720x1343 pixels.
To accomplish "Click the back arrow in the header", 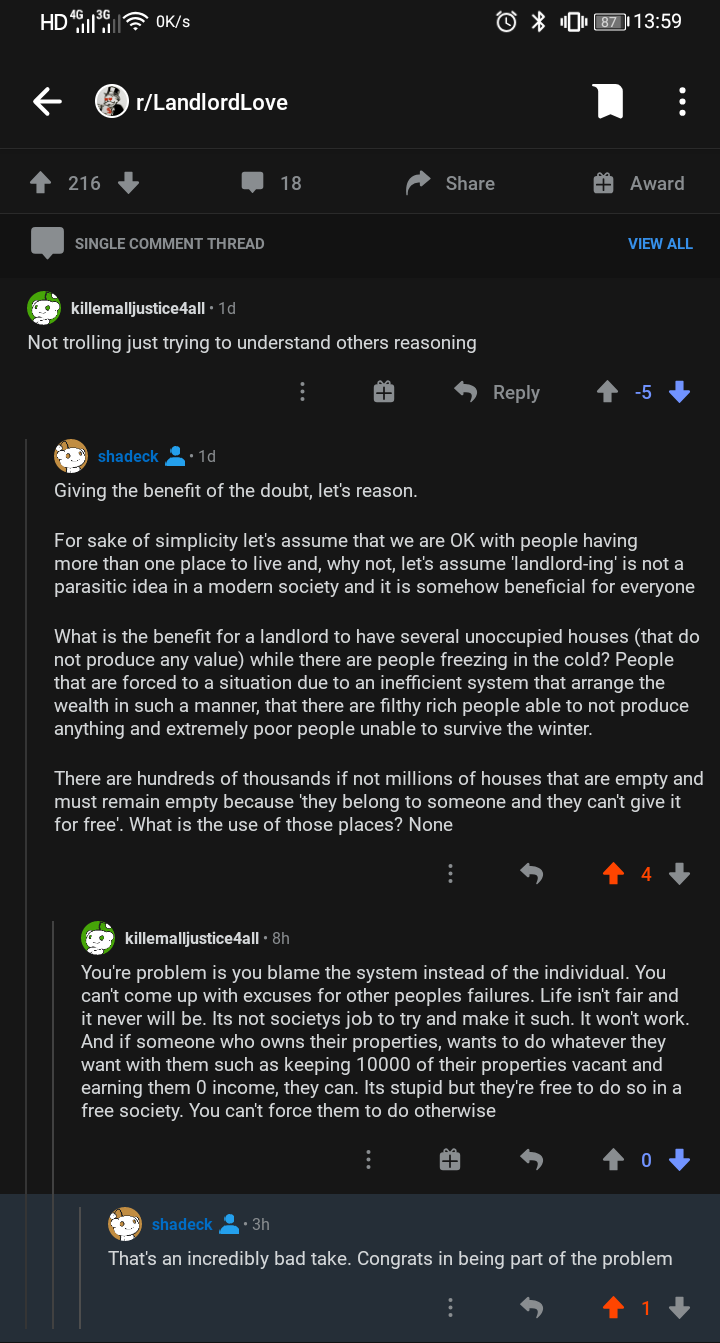I will (46, 100).
